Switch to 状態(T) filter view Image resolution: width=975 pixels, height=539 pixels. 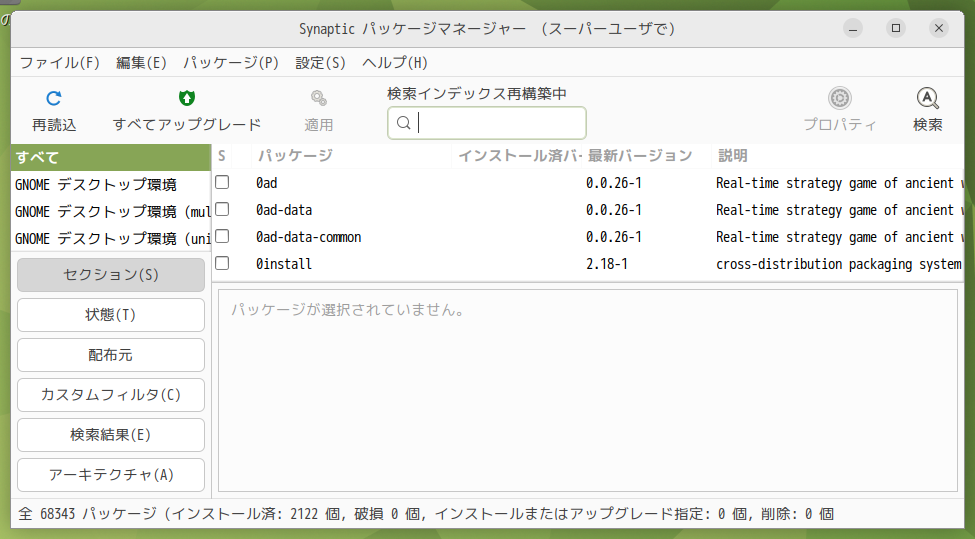[111, 315]
